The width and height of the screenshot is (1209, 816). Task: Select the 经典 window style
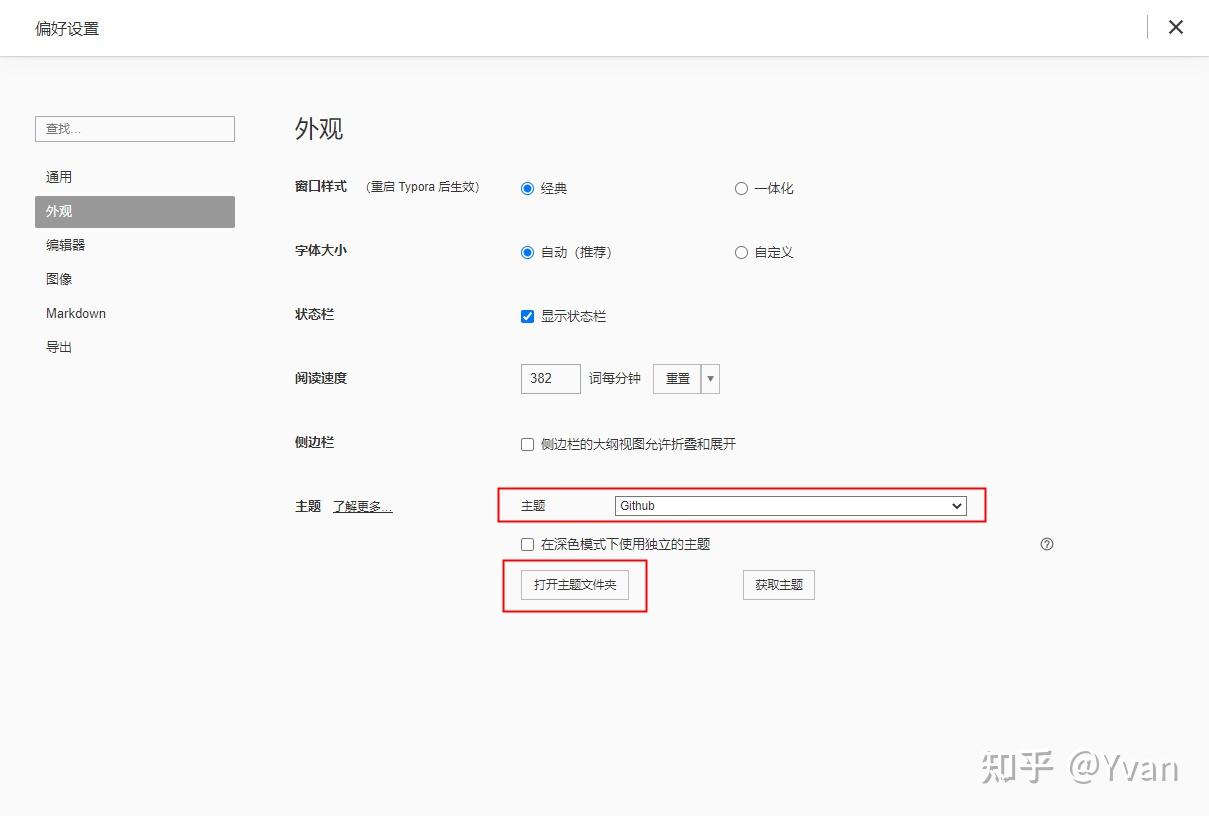[527, 188]
